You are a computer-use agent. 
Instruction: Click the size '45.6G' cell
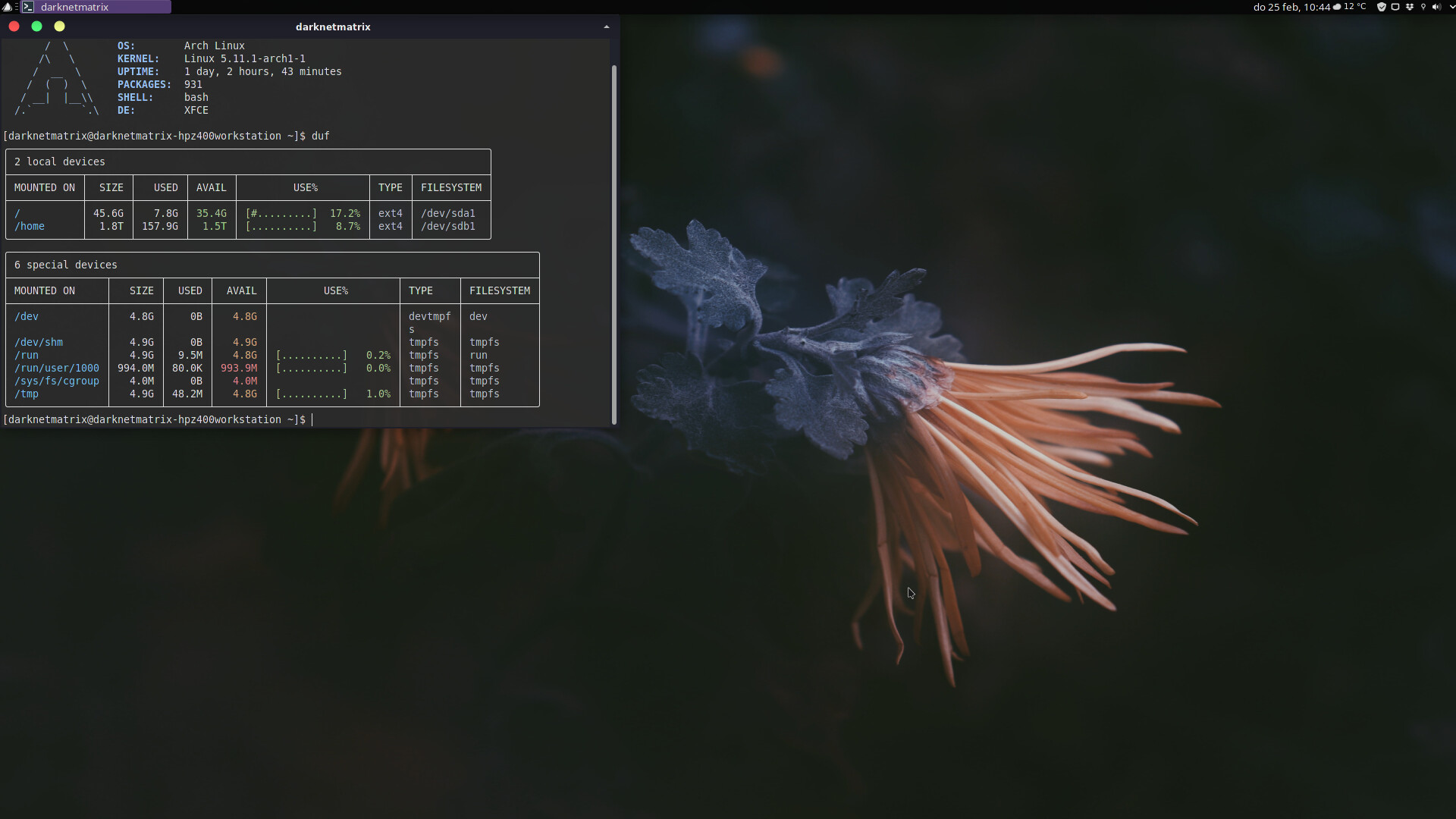point(108,213)
